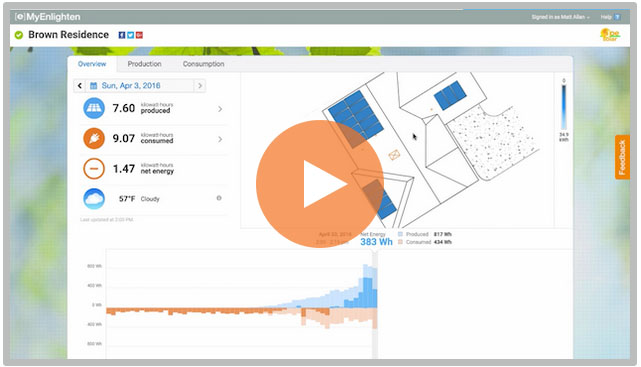This screenshot has width=641, height=367.
Task: Click the Google Plus share icon
Action: (x=139, y=35)
